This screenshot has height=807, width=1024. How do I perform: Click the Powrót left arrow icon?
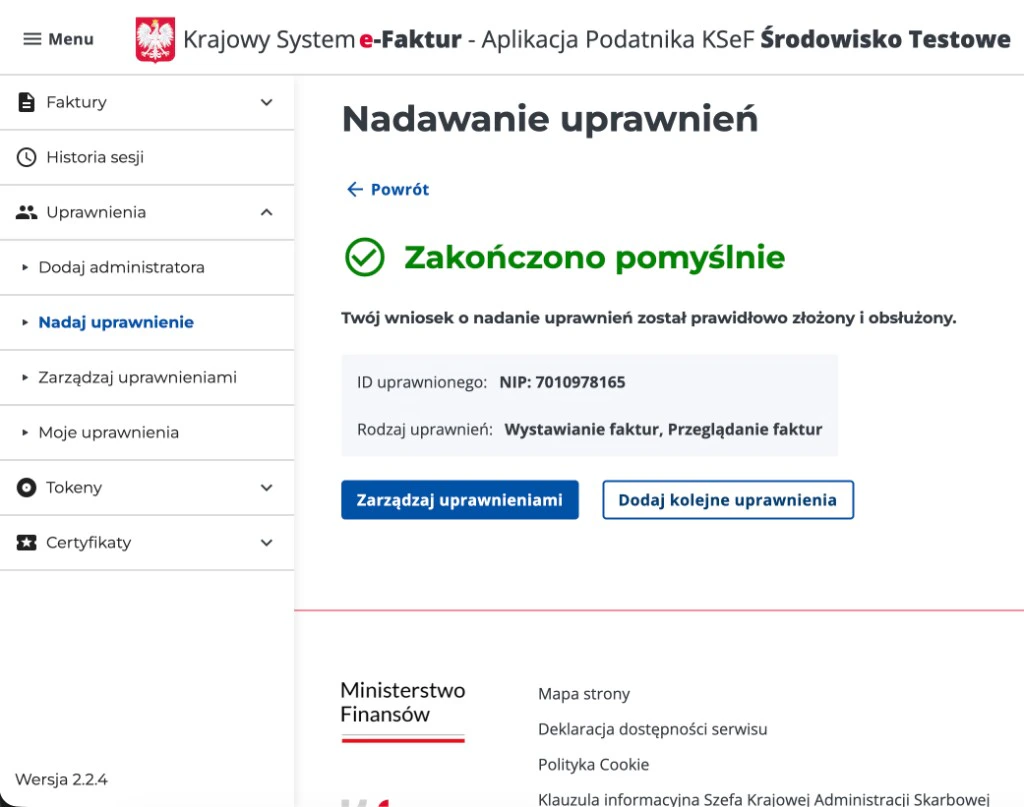[355, 189]
